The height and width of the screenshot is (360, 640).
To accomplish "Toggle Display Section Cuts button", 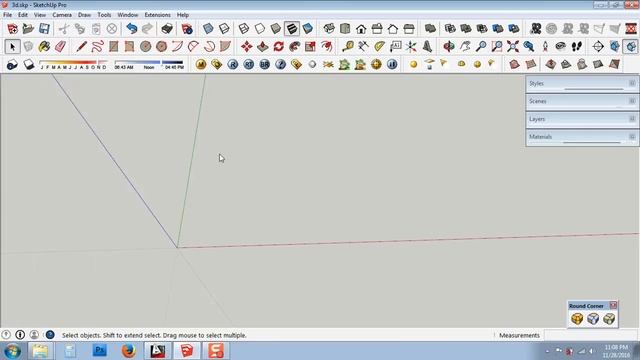I will click(630, 47).
